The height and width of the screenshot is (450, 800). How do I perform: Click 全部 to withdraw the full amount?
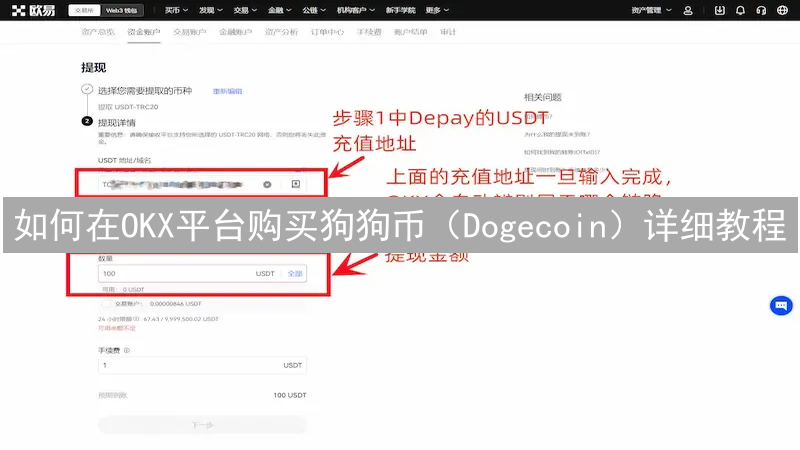pyautogui.click(x=295, y=273)
